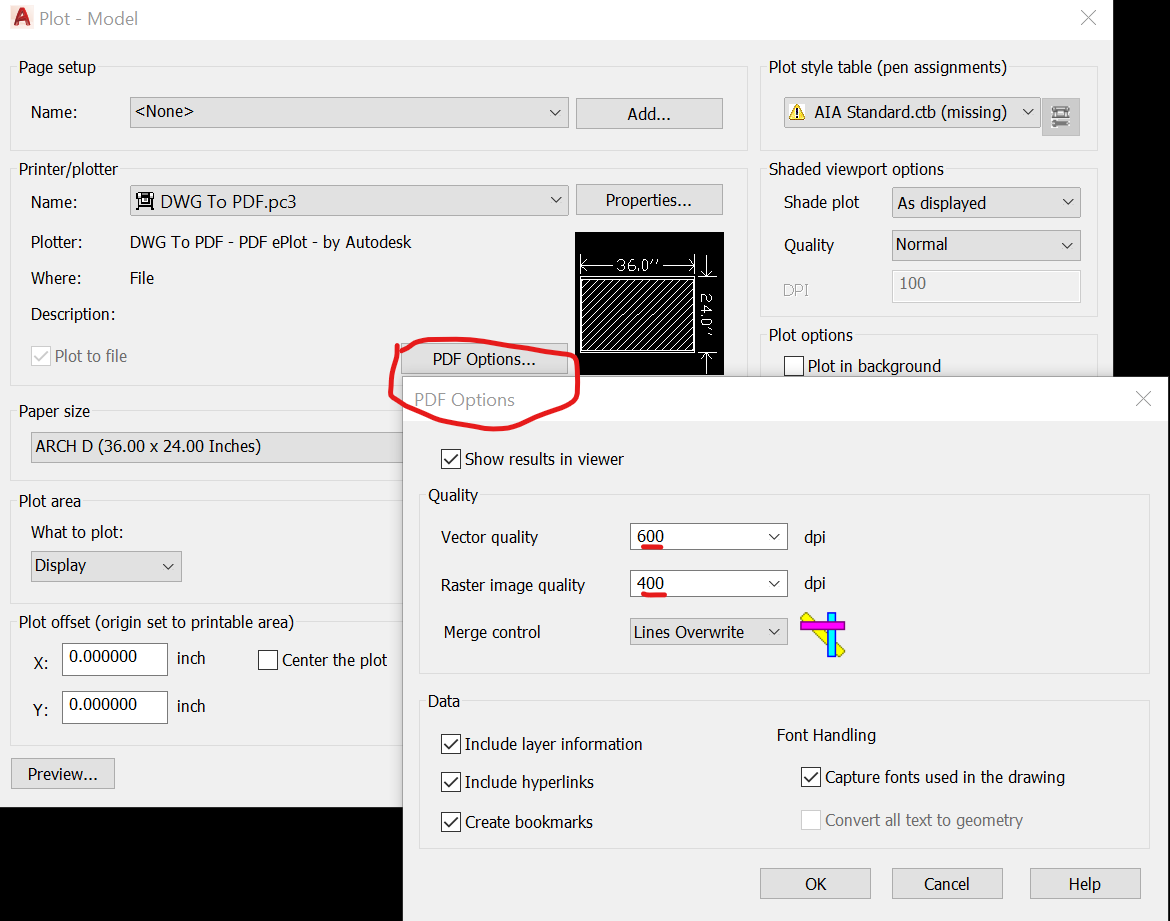Click the Properties button for the plotter
This screenshot has width=1170, height=921.
point(648,199)
